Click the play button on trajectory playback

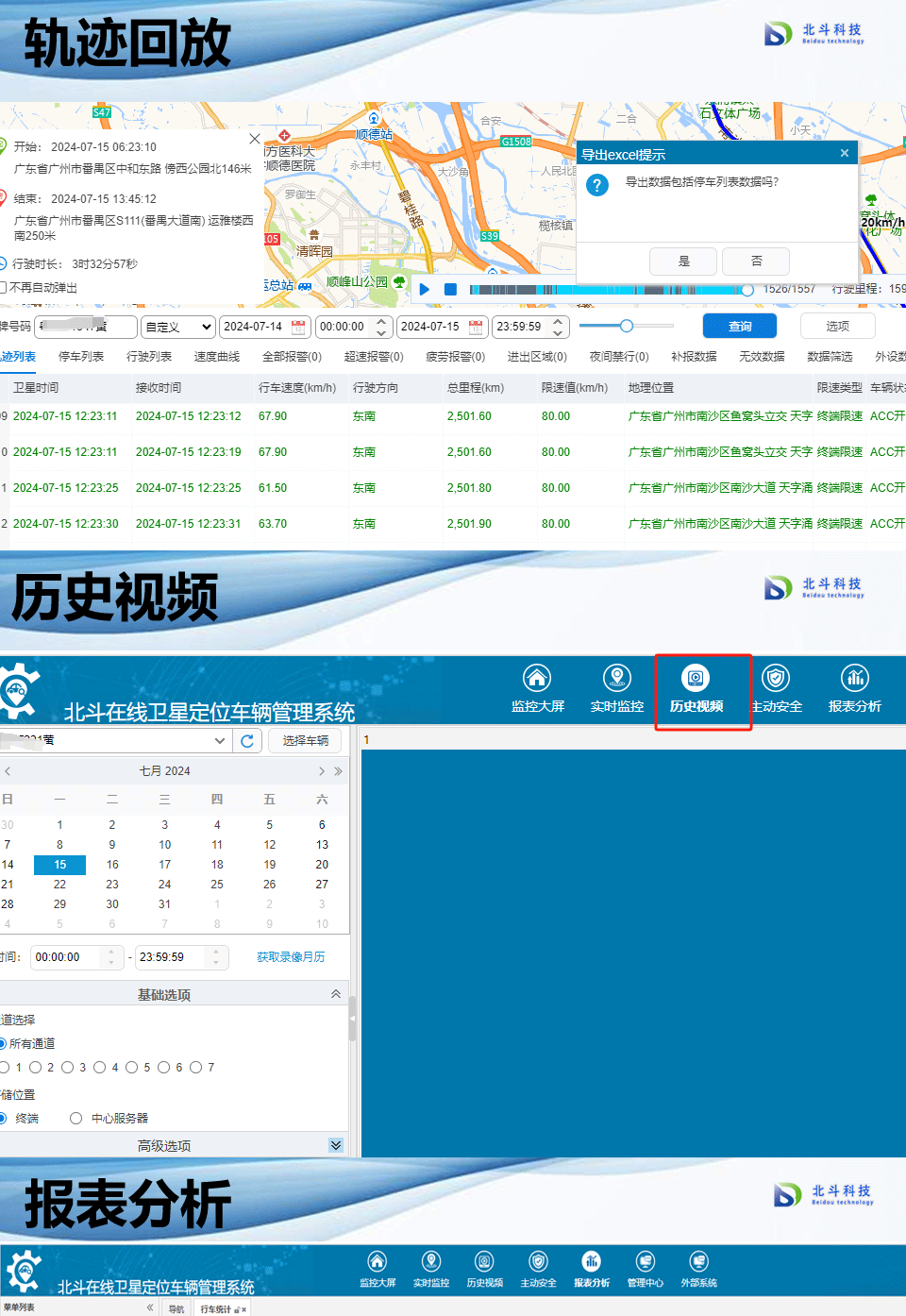tap(425, 290)
